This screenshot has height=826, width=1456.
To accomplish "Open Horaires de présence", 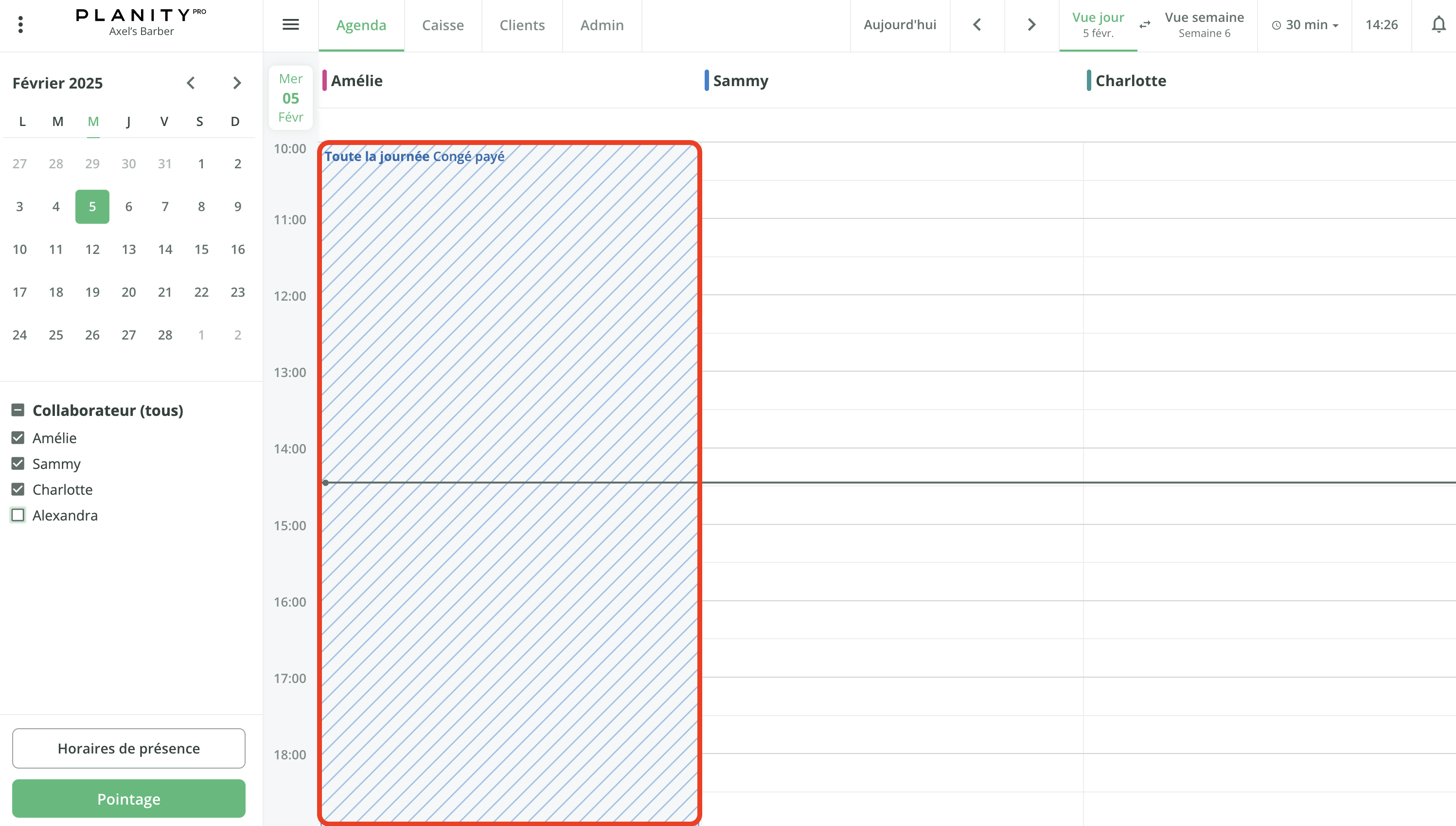I will click(129, 748).
